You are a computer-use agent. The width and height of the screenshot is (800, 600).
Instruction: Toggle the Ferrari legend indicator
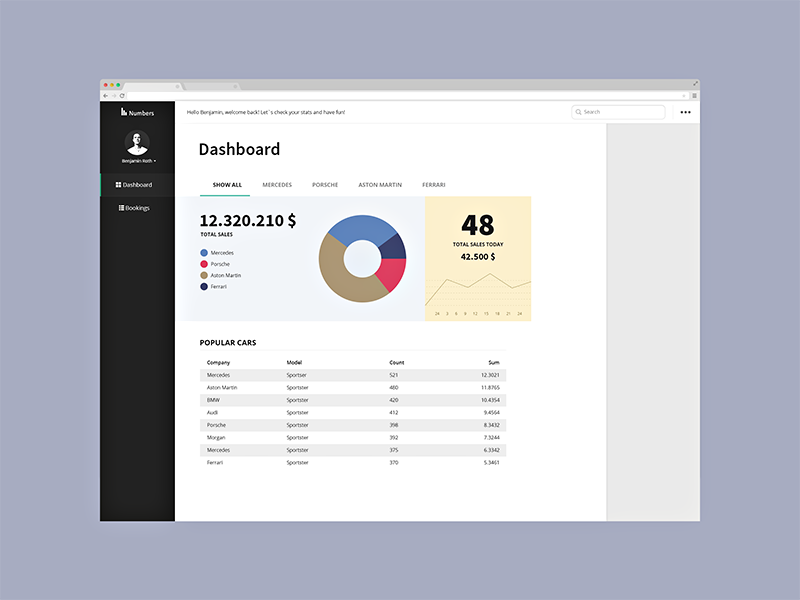204,287
